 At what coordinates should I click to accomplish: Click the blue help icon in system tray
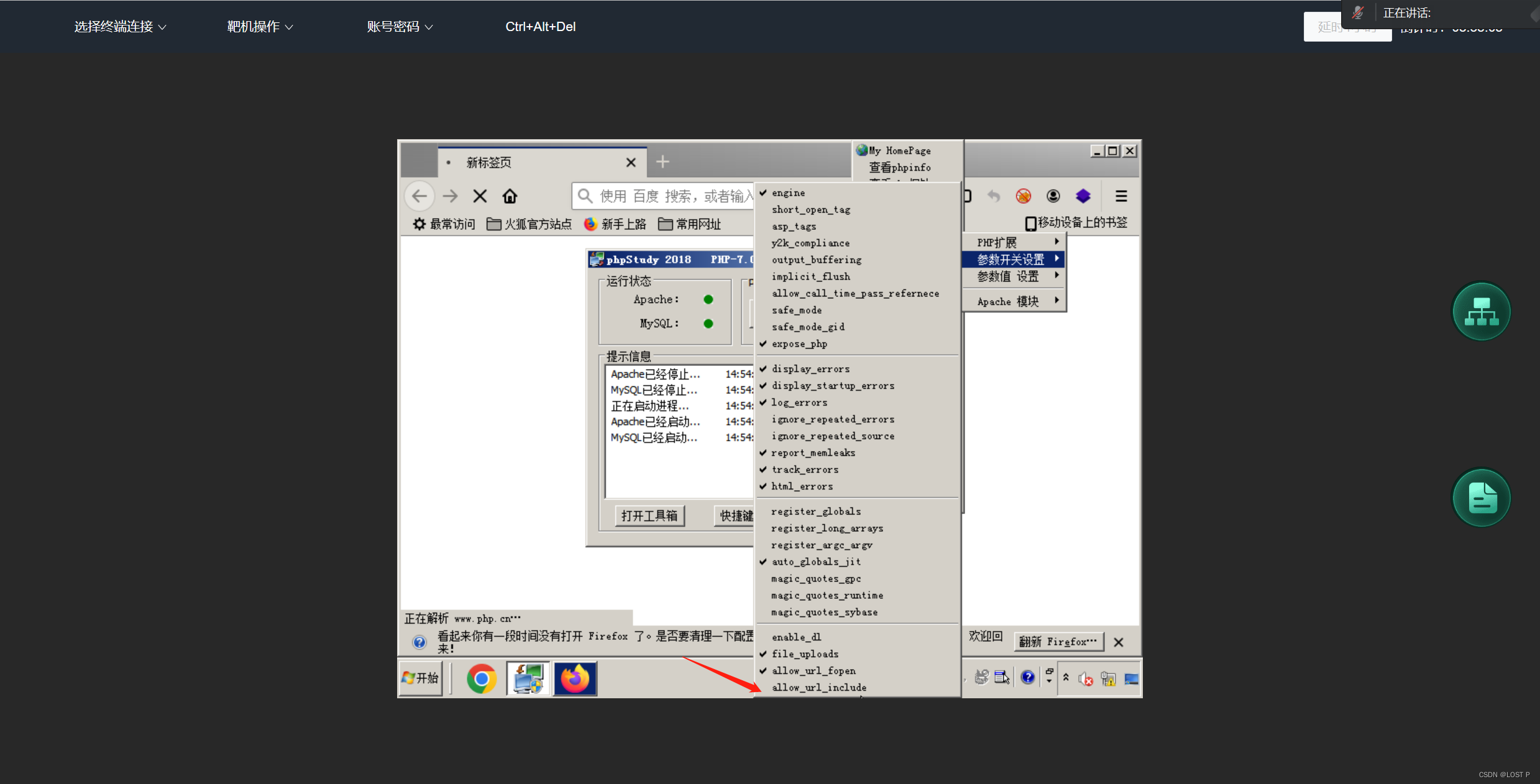click(1028, 677)
